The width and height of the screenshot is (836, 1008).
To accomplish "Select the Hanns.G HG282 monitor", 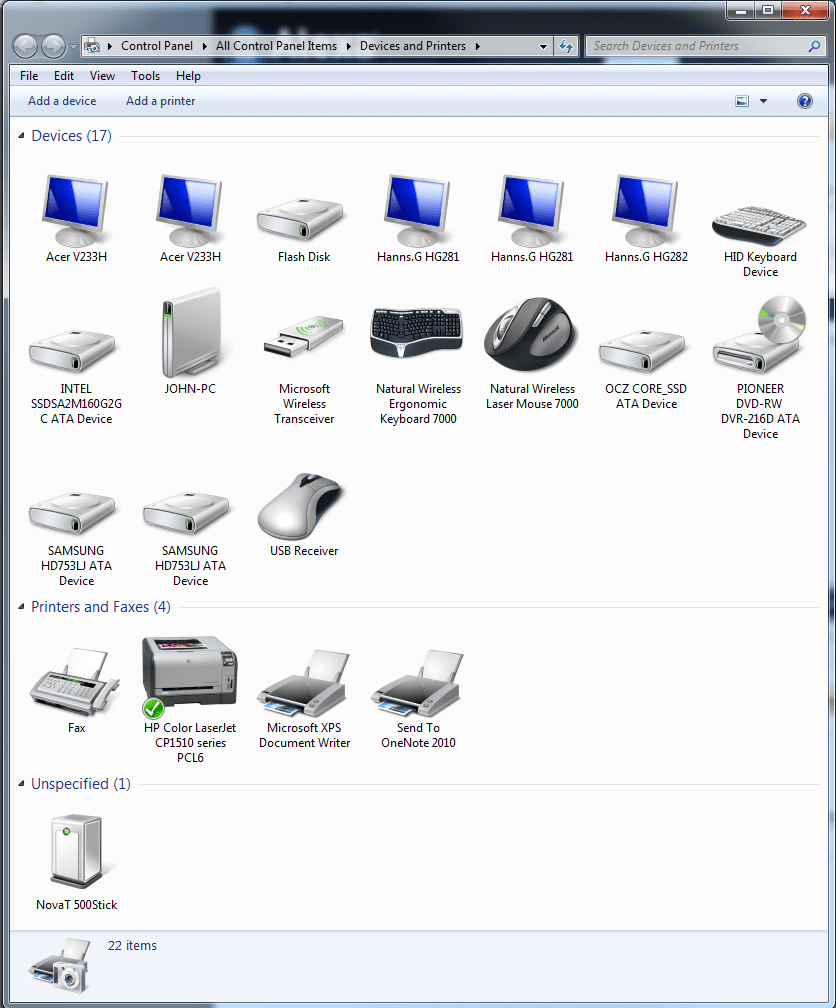I will [x=646, y=211].
